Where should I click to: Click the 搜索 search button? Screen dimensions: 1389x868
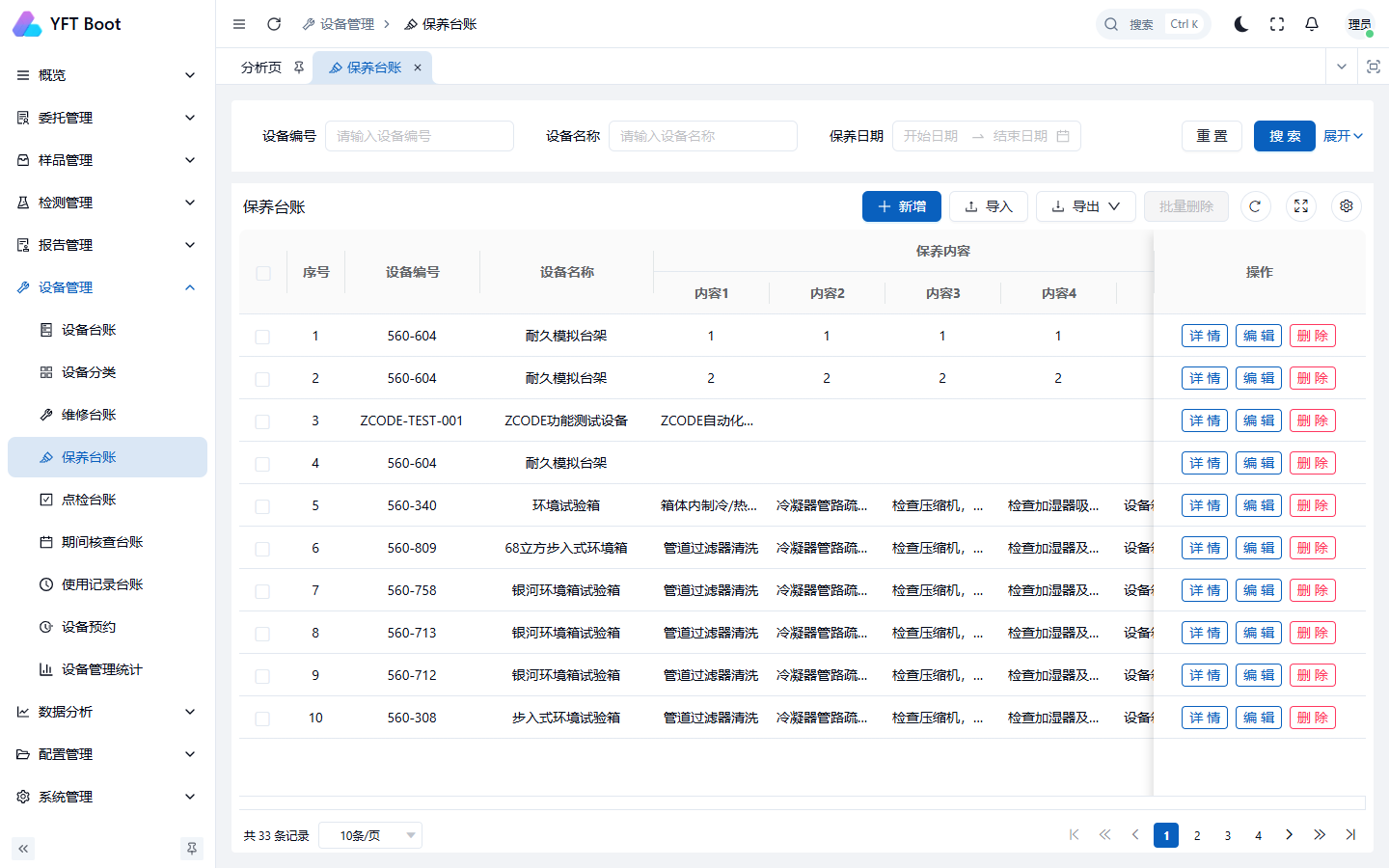point(1285,136)
